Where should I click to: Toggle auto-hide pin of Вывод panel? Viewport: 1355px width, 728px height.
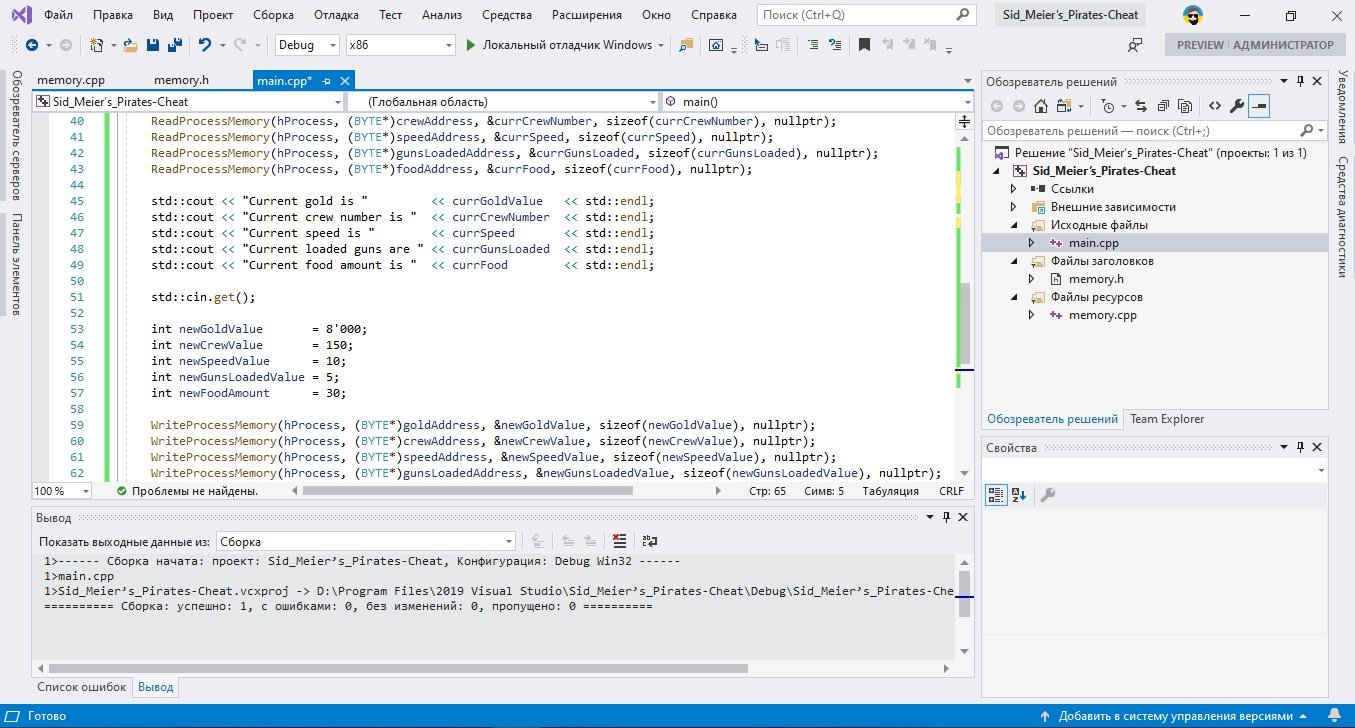click(x=945, y=518)
